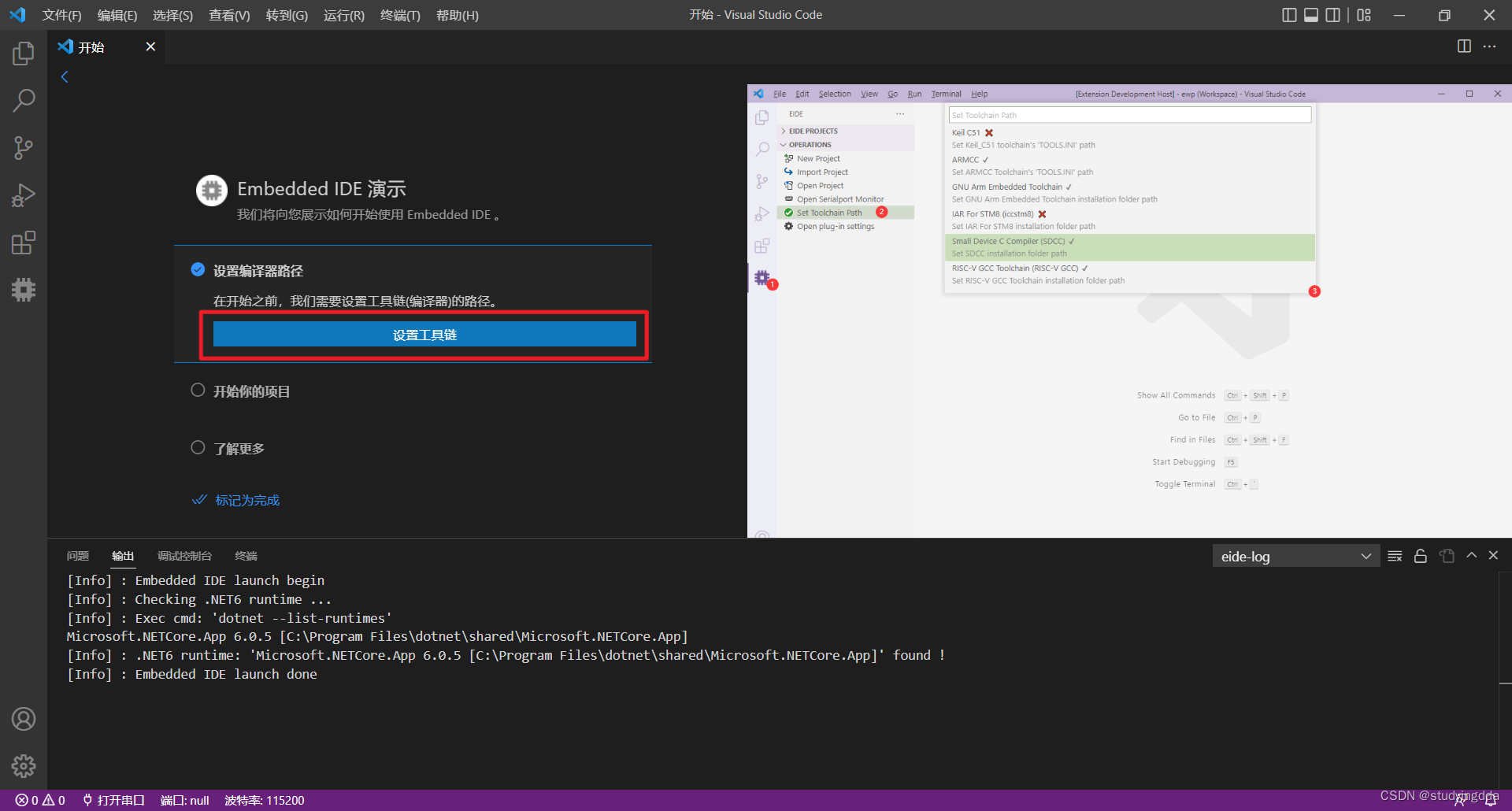
Task: Toggle output auto-scroll lock icon
Action: (1421, 556)
